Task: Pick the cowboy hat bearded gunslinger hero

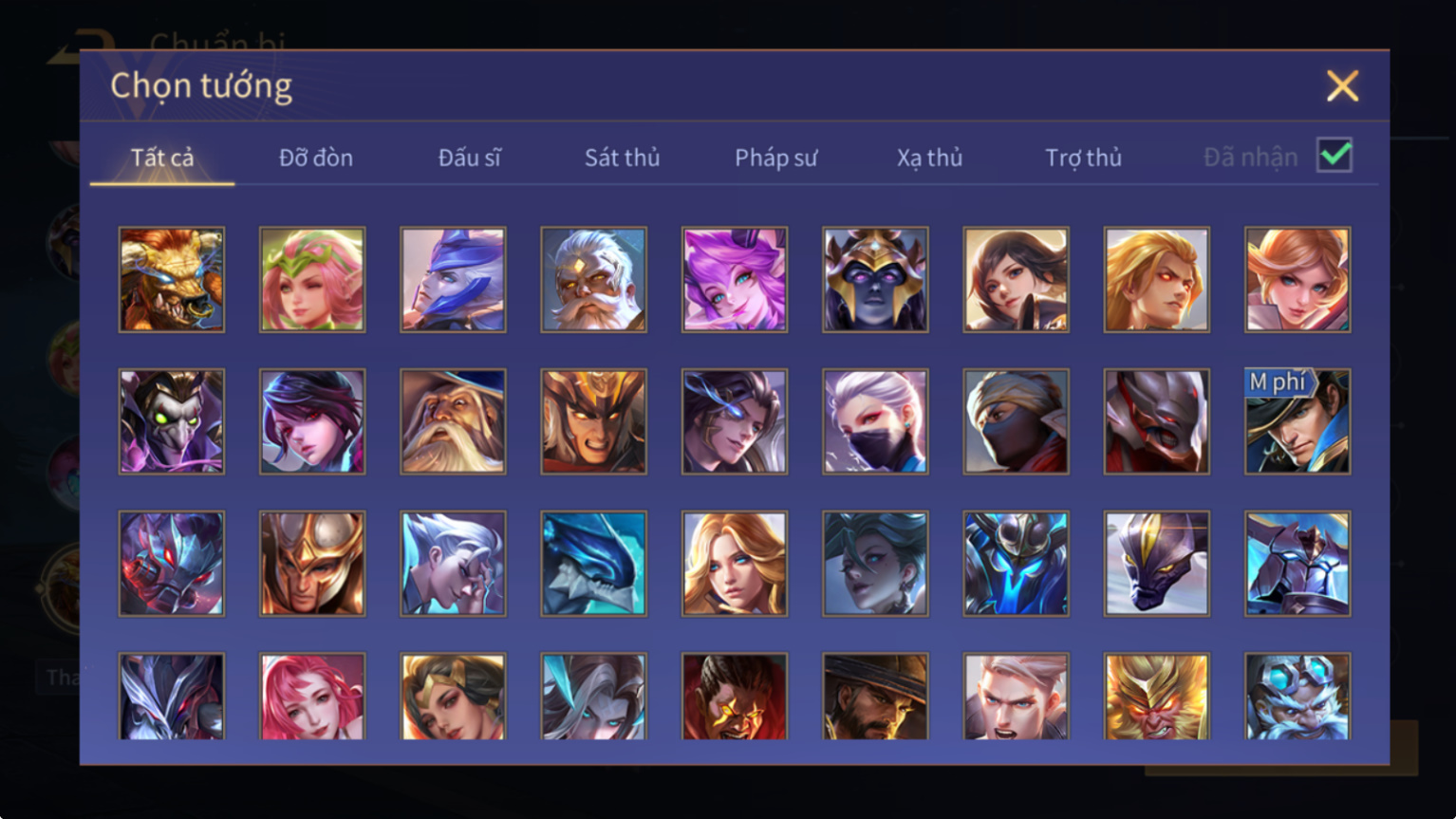Action: 875,697
